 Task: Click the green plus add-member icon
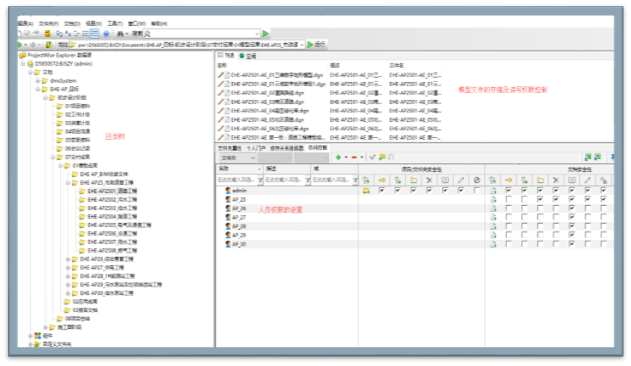338,157
